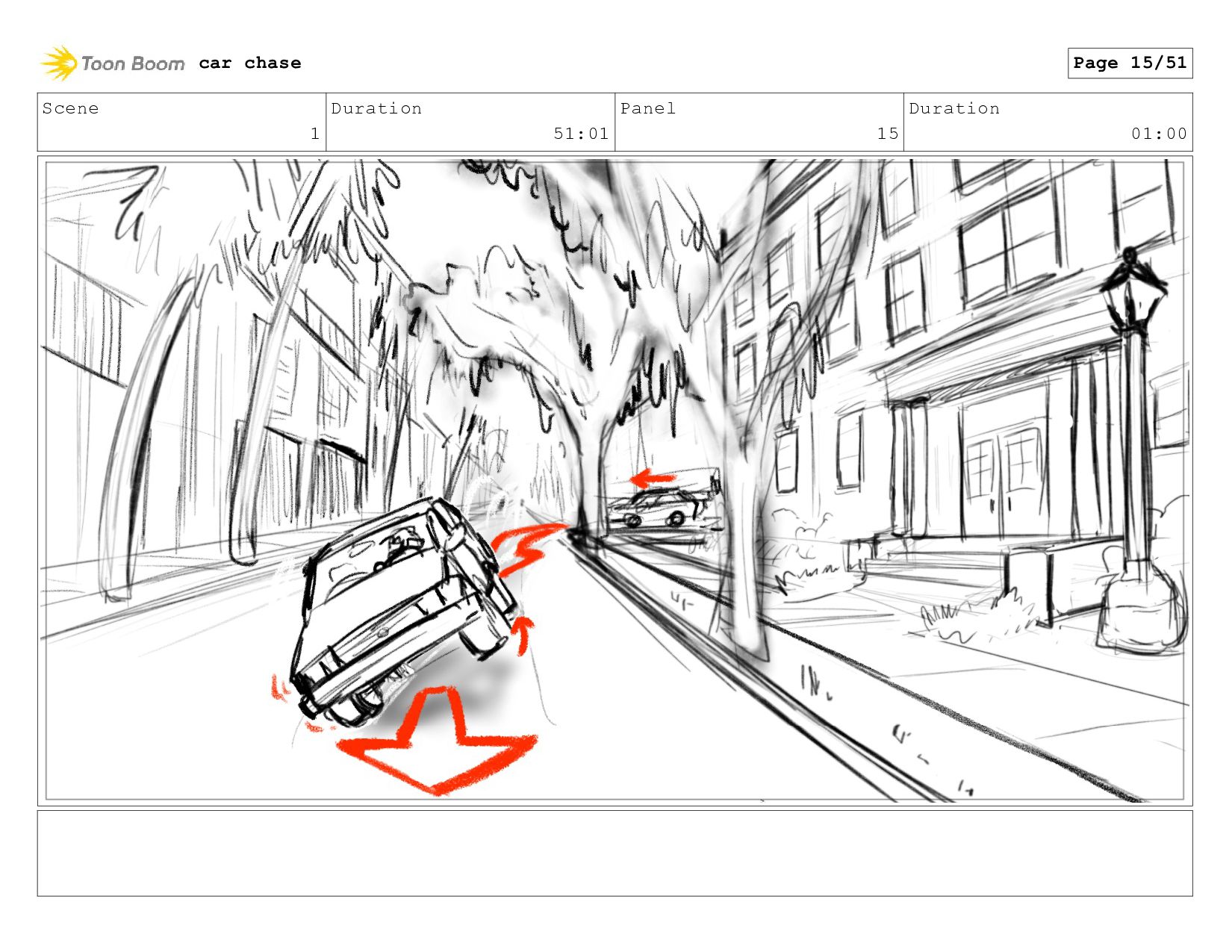Click the Toon Boom logo
Viewport: 1232px width, 952px height.
(x=112, y=63)
